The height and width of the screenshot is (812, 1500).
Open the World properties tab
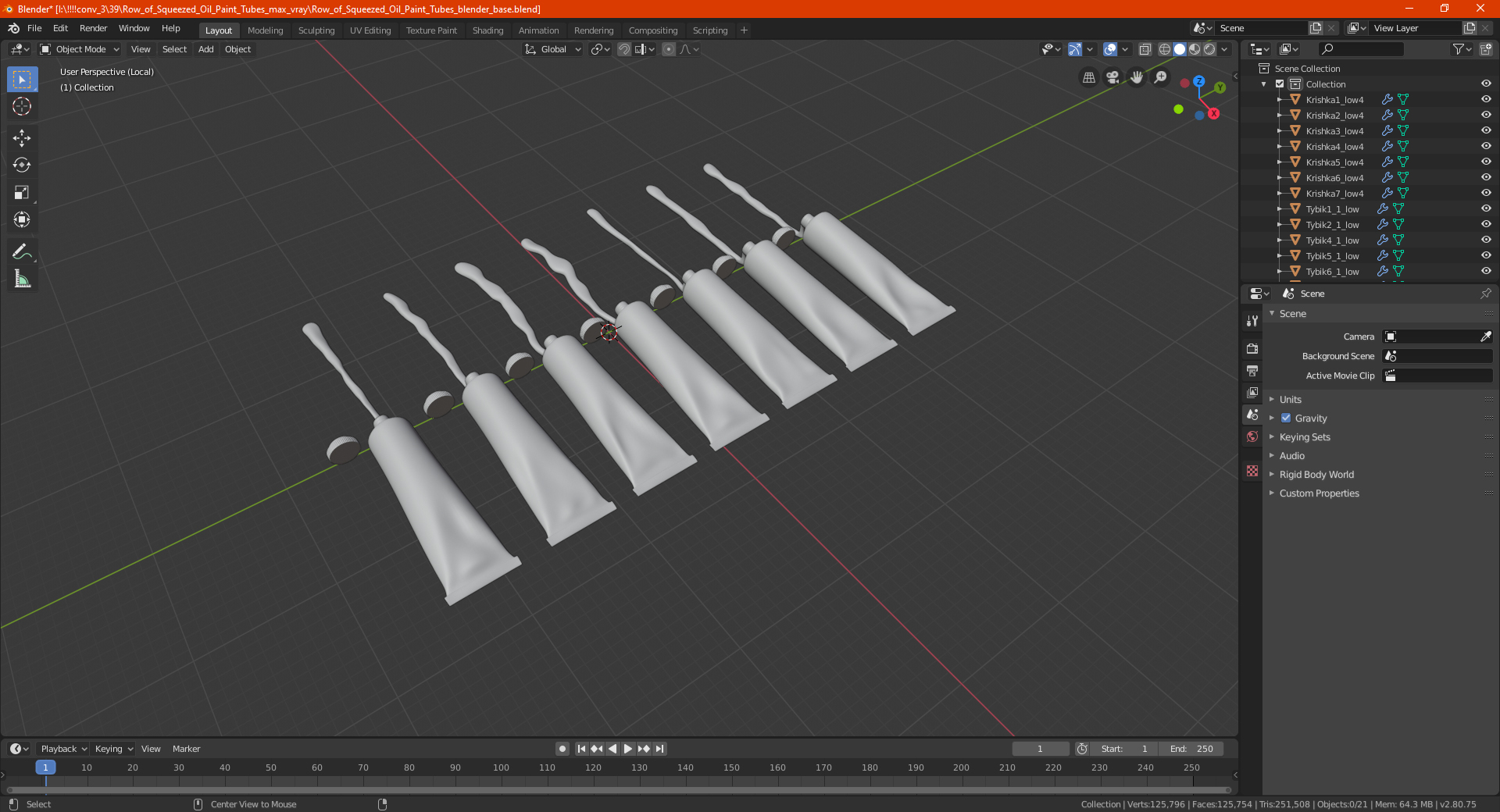[1252, 436]
